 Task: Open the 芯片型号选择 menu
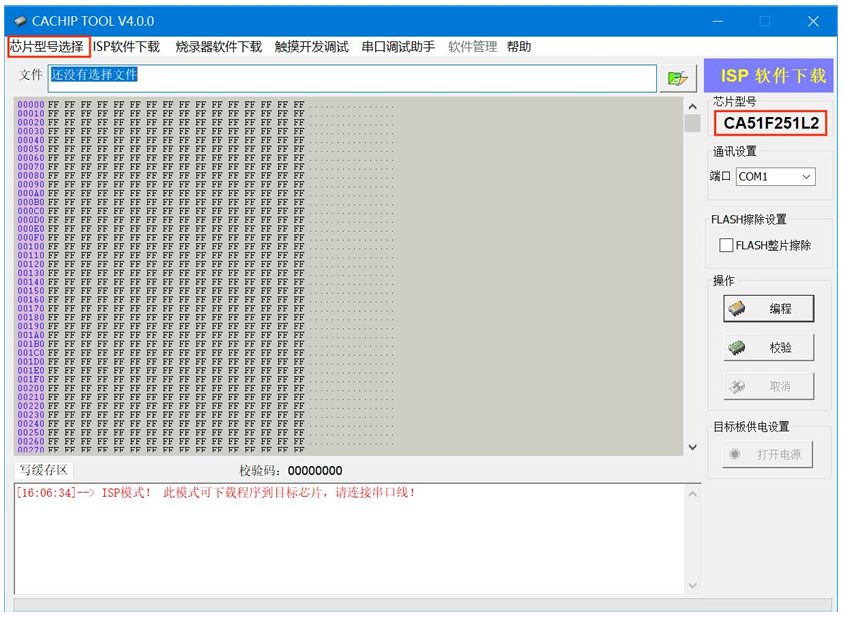point(47,47)
